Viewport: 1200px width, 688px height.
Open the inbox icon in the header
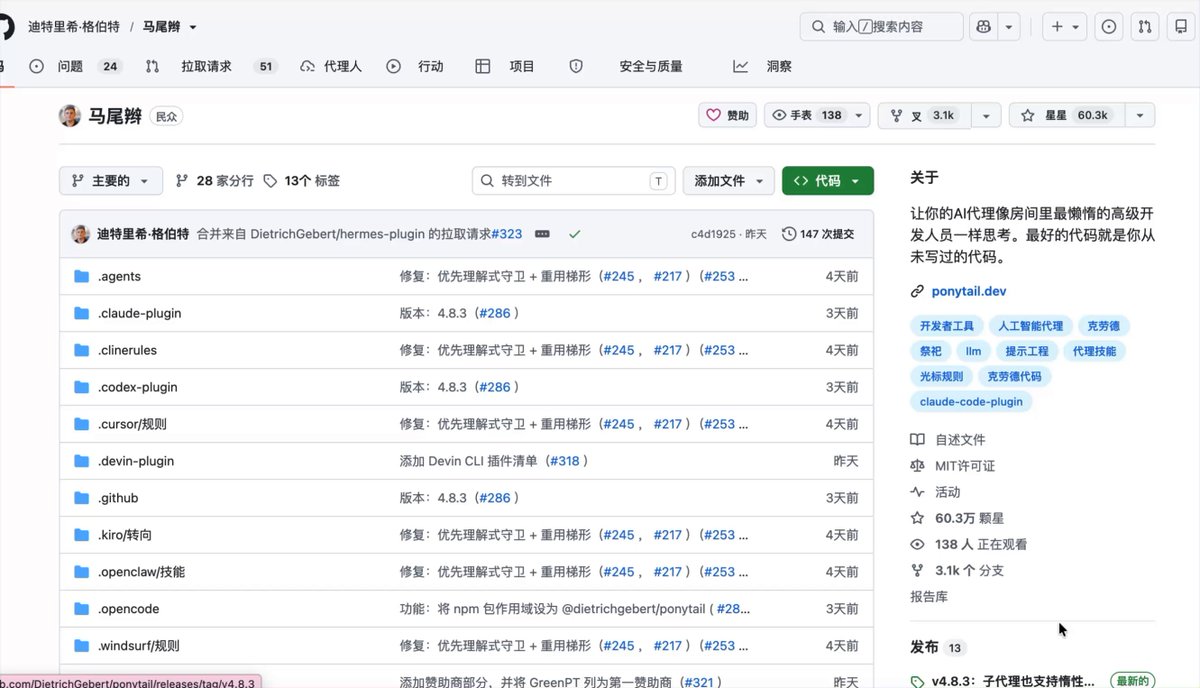pyautogui.click(x=1182, y=27)
